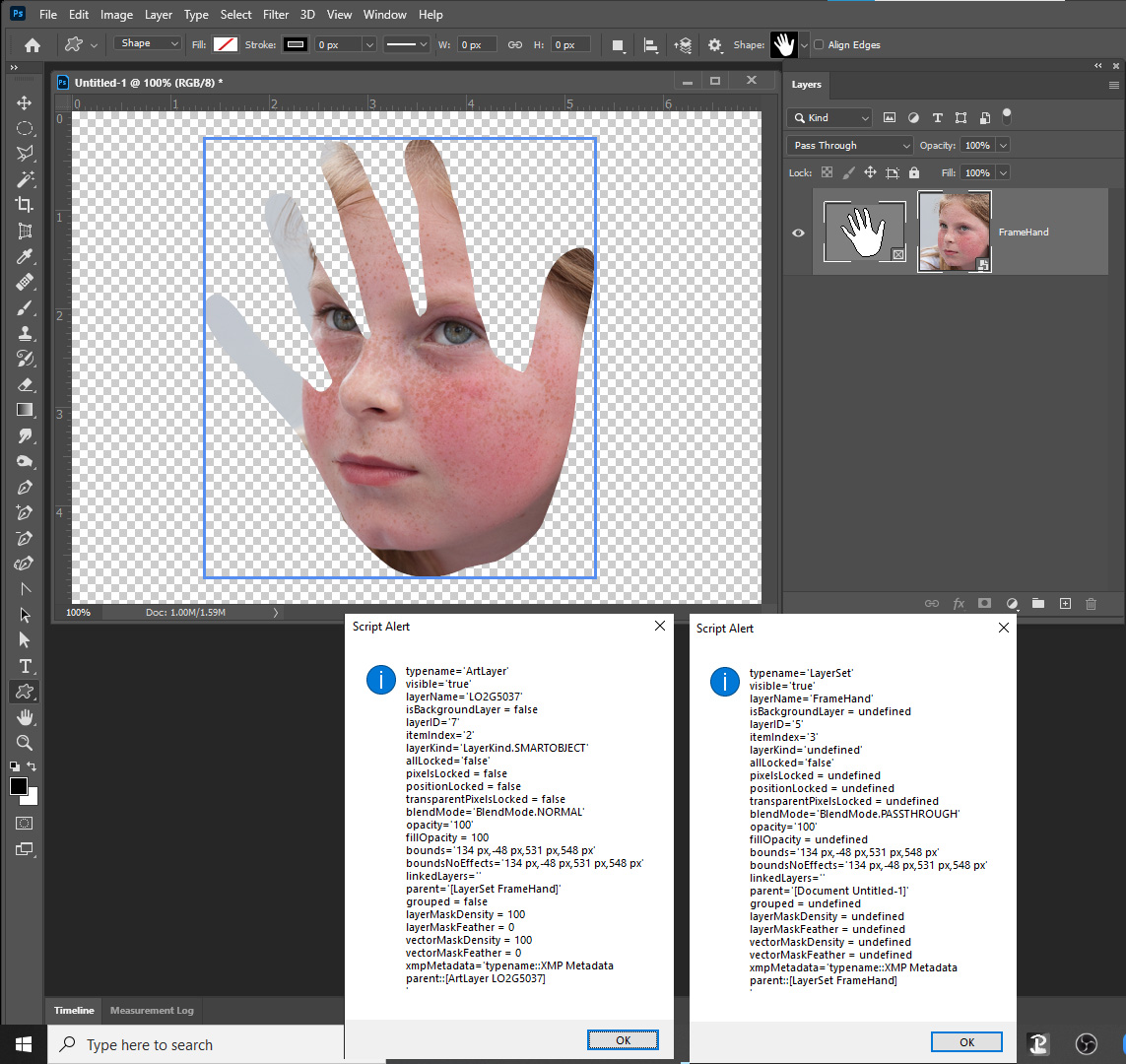This screenshot has width=1126, height=1064.
Task: Open the Add layer style fx menu
Action: [959, 603]
